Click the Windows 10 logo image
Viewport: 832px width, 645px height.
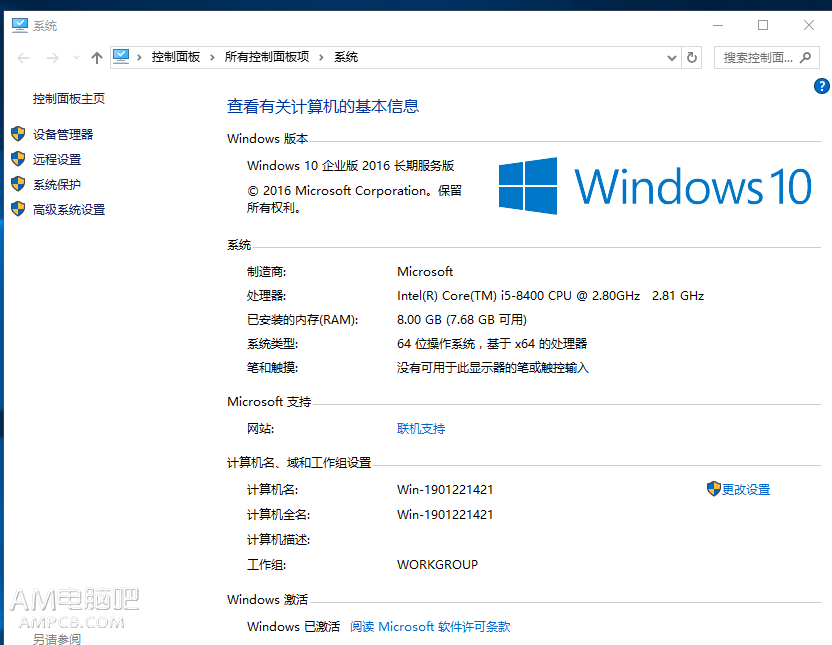click(x=655, y=186)
